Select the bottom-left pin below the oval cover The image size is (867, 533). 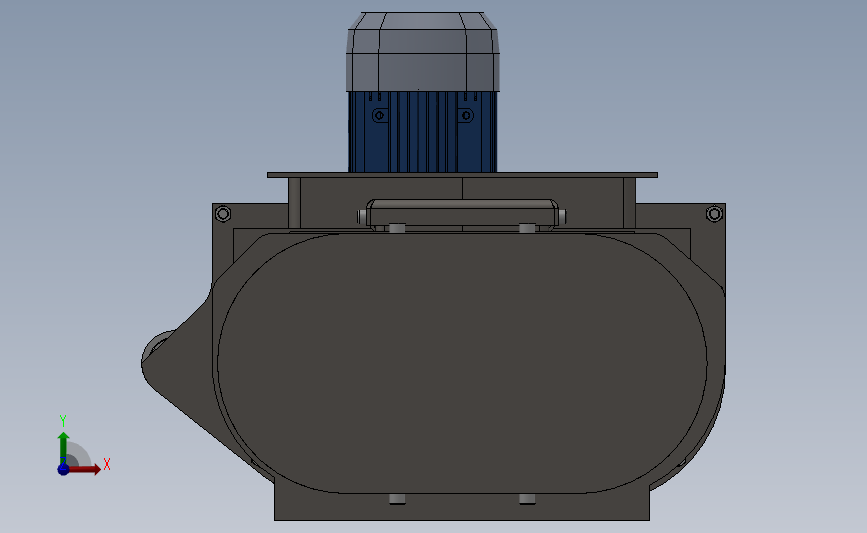(x=397, y=499)
